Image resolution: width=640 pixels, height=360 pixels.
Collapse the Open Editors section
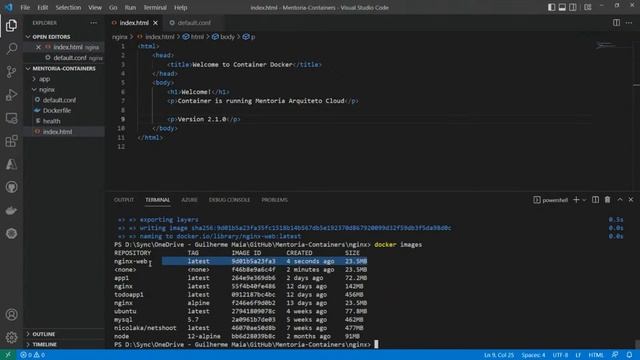coord(64,37)
